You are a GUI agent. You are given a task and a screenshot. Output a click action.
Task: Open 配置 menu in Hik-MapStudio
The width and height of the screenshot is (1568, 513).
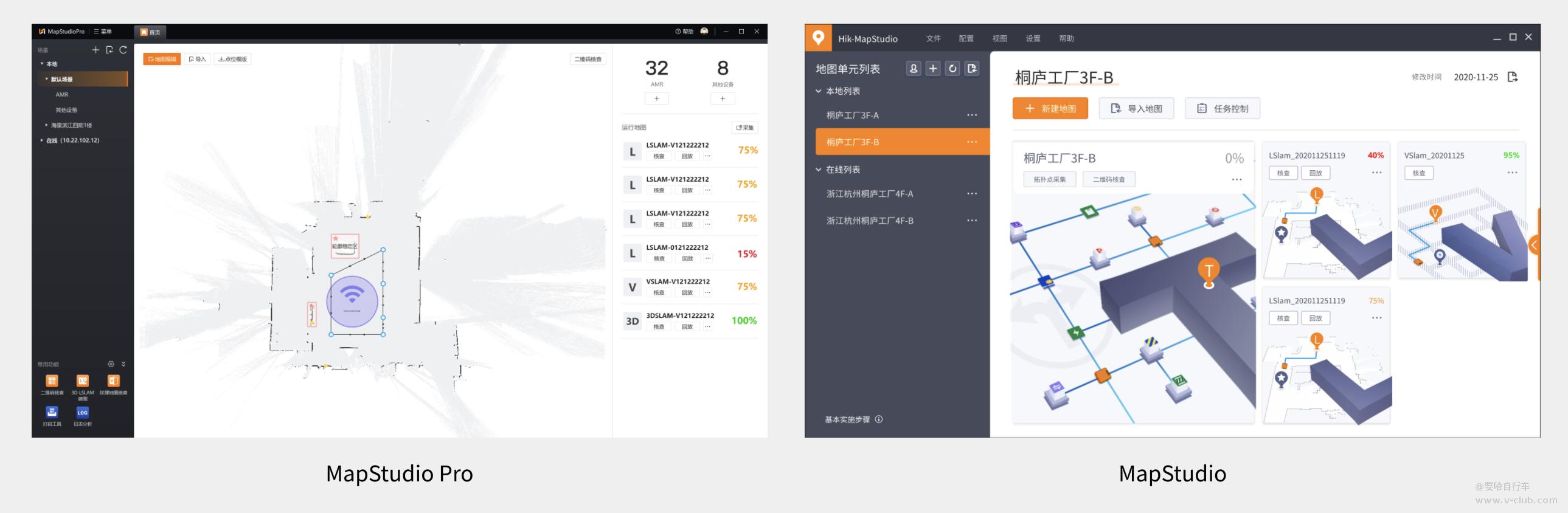click(x=966, y=38)
